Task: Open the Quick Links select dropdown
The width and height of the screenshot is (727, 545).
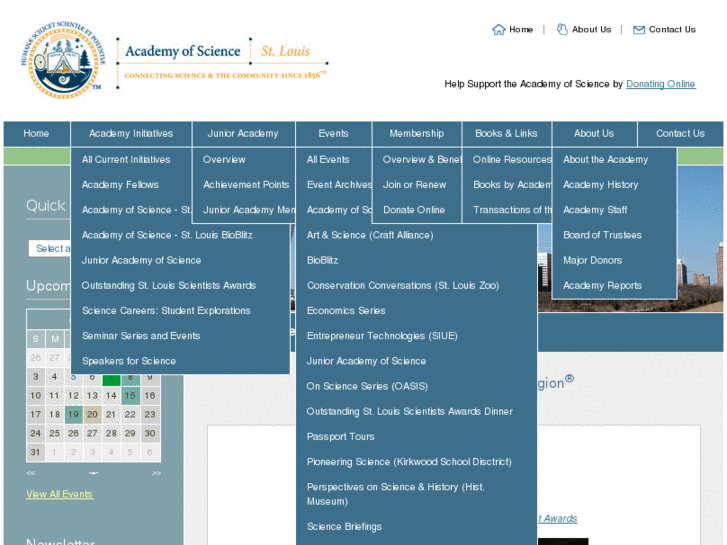Action: (x=50, y=249)
